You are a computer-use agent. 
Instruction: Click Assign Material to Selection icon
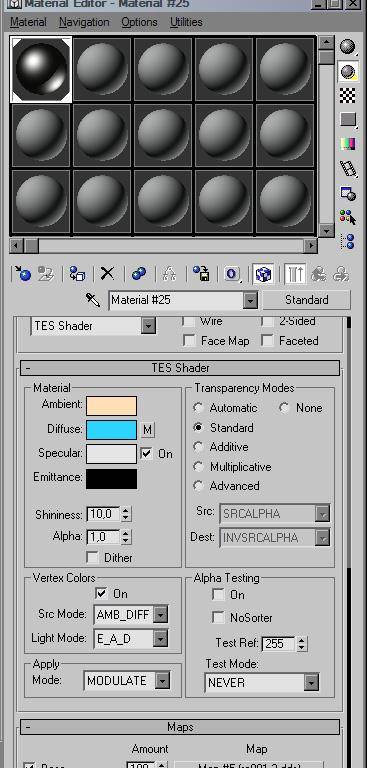point(77,274)
